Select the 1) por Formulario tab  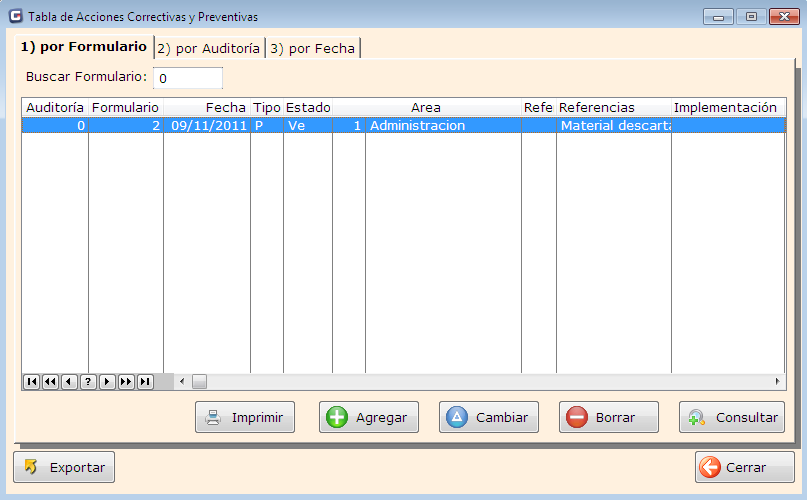pyautogui.click(x=84, y=47)
